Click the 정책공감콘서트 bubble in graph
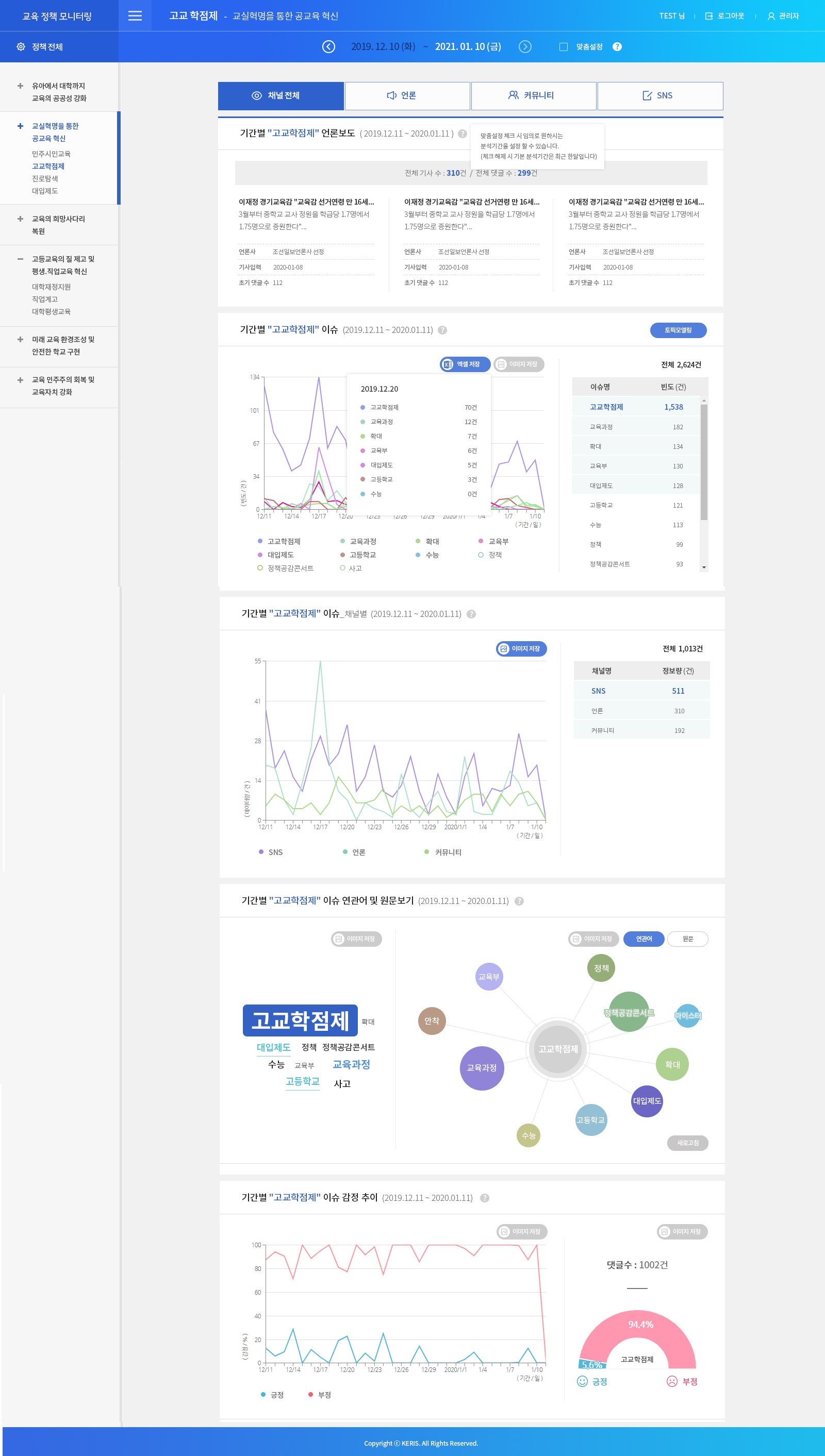Viewport: 825px width, 1456px height. 629,1012
